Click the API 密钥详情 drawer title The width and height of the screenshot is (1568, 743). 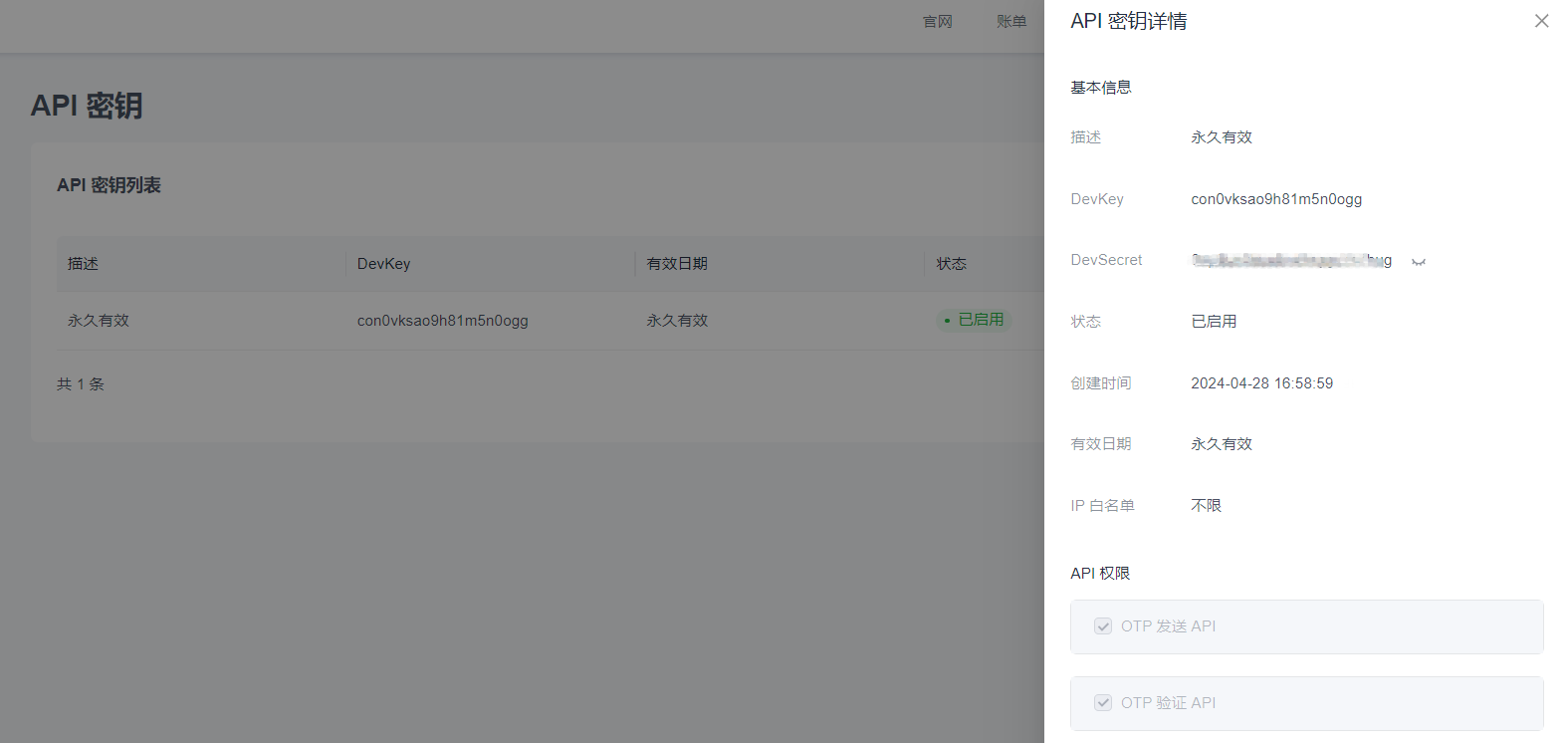1129,21
